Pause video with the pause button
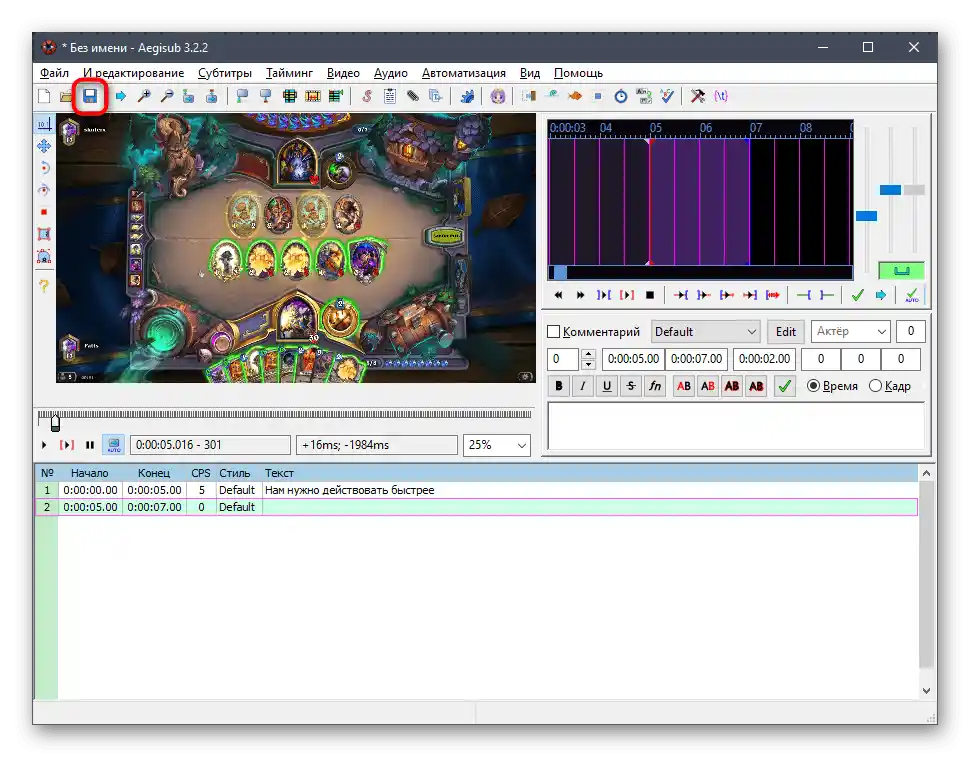The width and height of the screenshot is (970, 757). tap(89, 445)
